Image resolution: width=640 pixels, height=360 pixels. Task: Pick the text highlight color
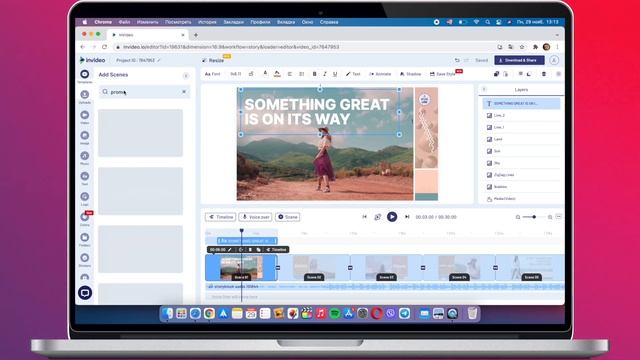click(277, 74)
